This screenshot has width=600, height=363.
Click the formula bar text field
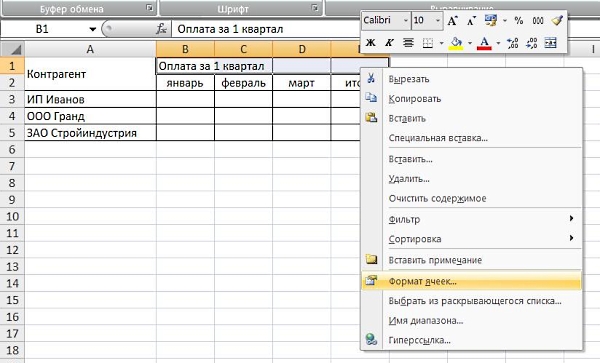coord(266,29)
